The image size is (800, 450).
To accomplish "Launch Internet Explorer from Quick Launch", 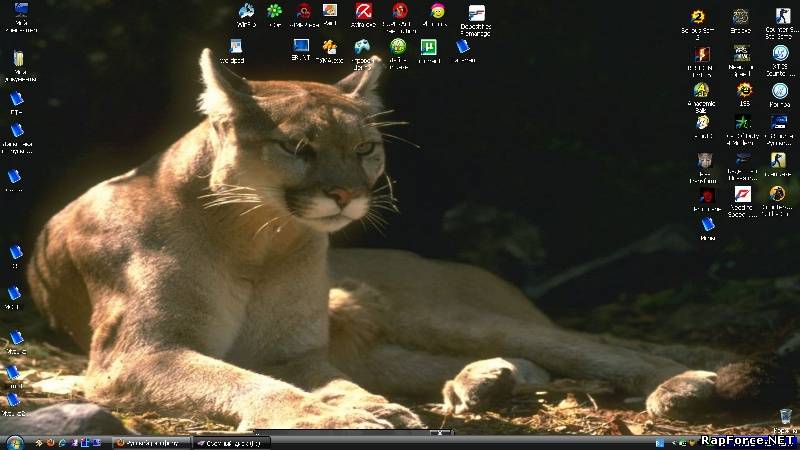I will point(62,443).
